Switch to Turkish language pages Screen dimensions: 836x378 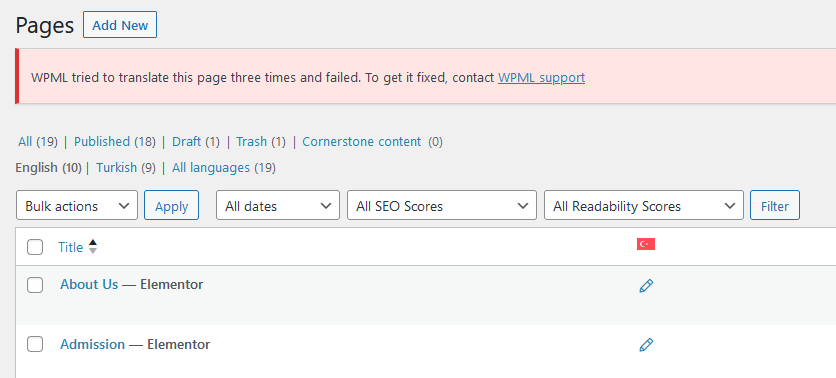(x=116, y=168)
